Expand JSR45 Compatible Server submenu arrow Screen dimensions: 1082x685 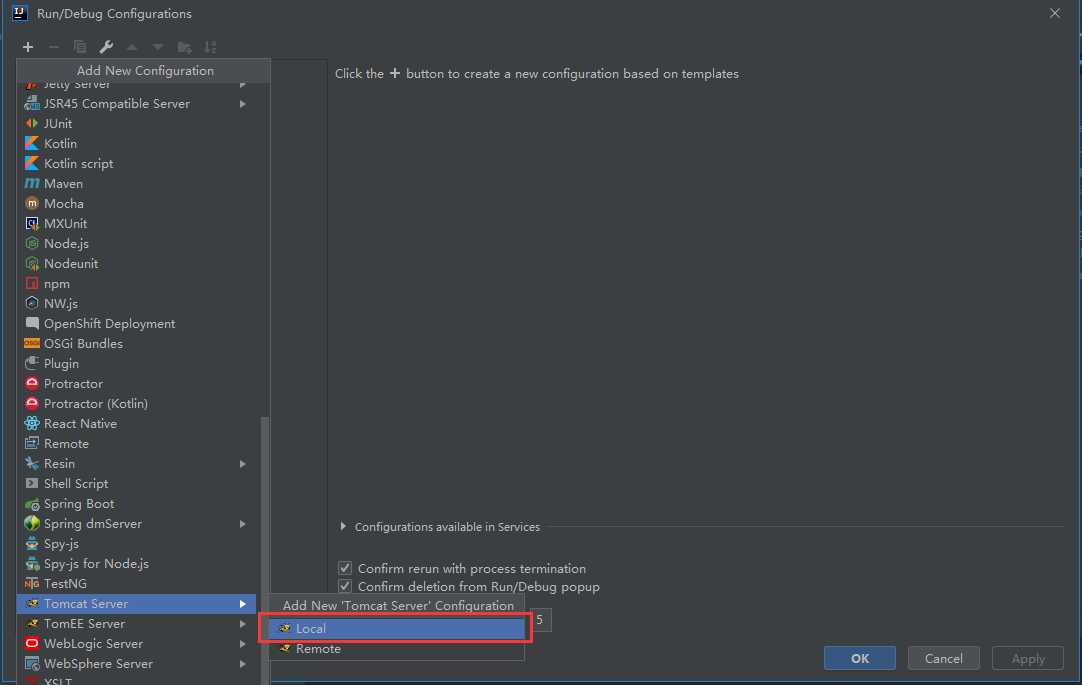[243, 104]
